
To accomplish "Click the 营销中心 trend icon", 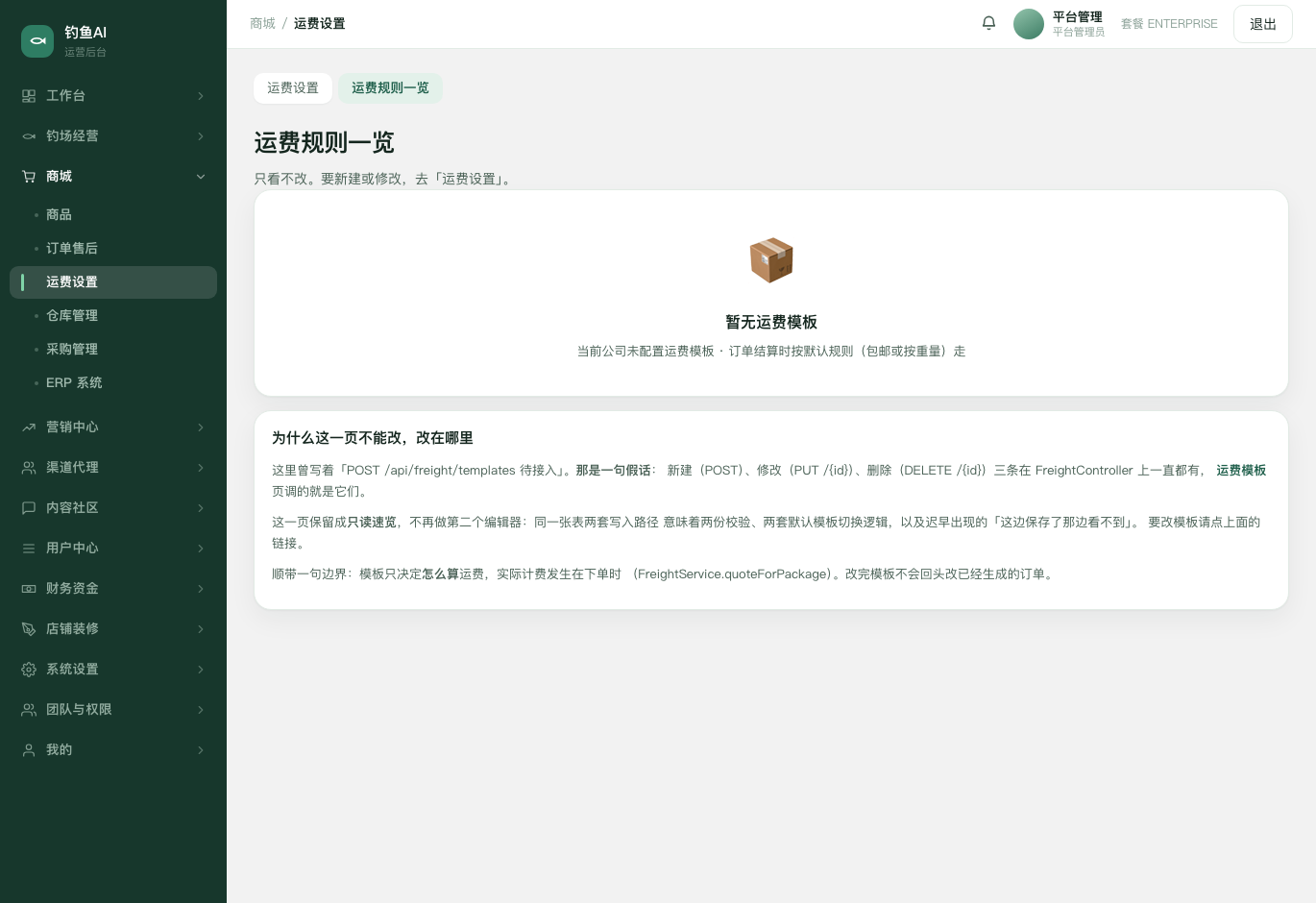I will coord(29,427).
